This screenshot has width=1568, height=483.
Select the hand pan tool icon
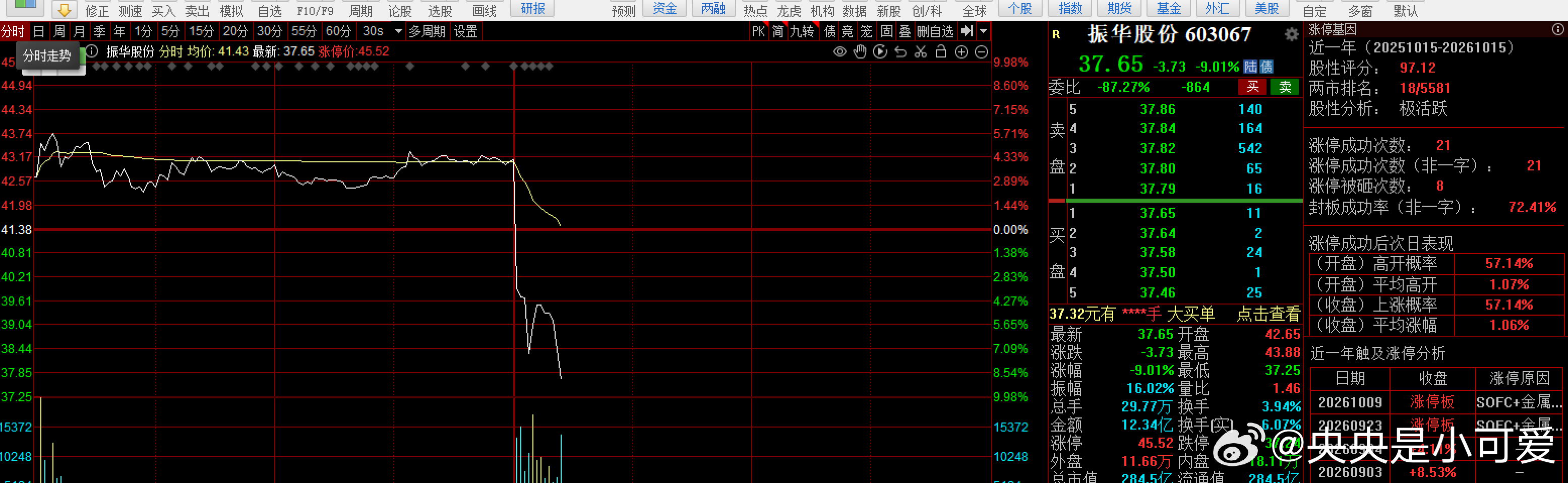(x=860, y=52)
